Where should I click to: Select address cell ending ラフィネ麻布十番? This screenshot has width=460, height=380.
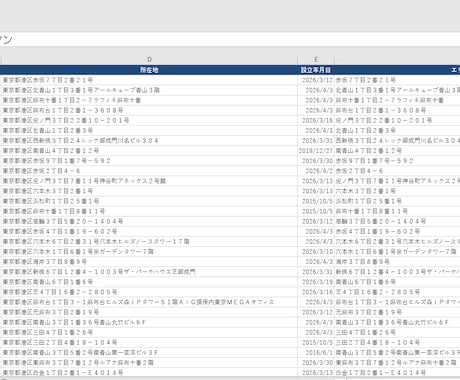tap(149, 100)
